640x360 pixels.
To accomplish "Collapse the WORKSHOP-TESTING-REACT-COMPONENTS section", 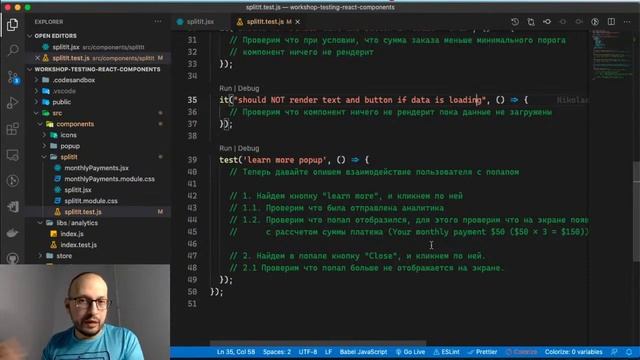I will tap(97, 69).
